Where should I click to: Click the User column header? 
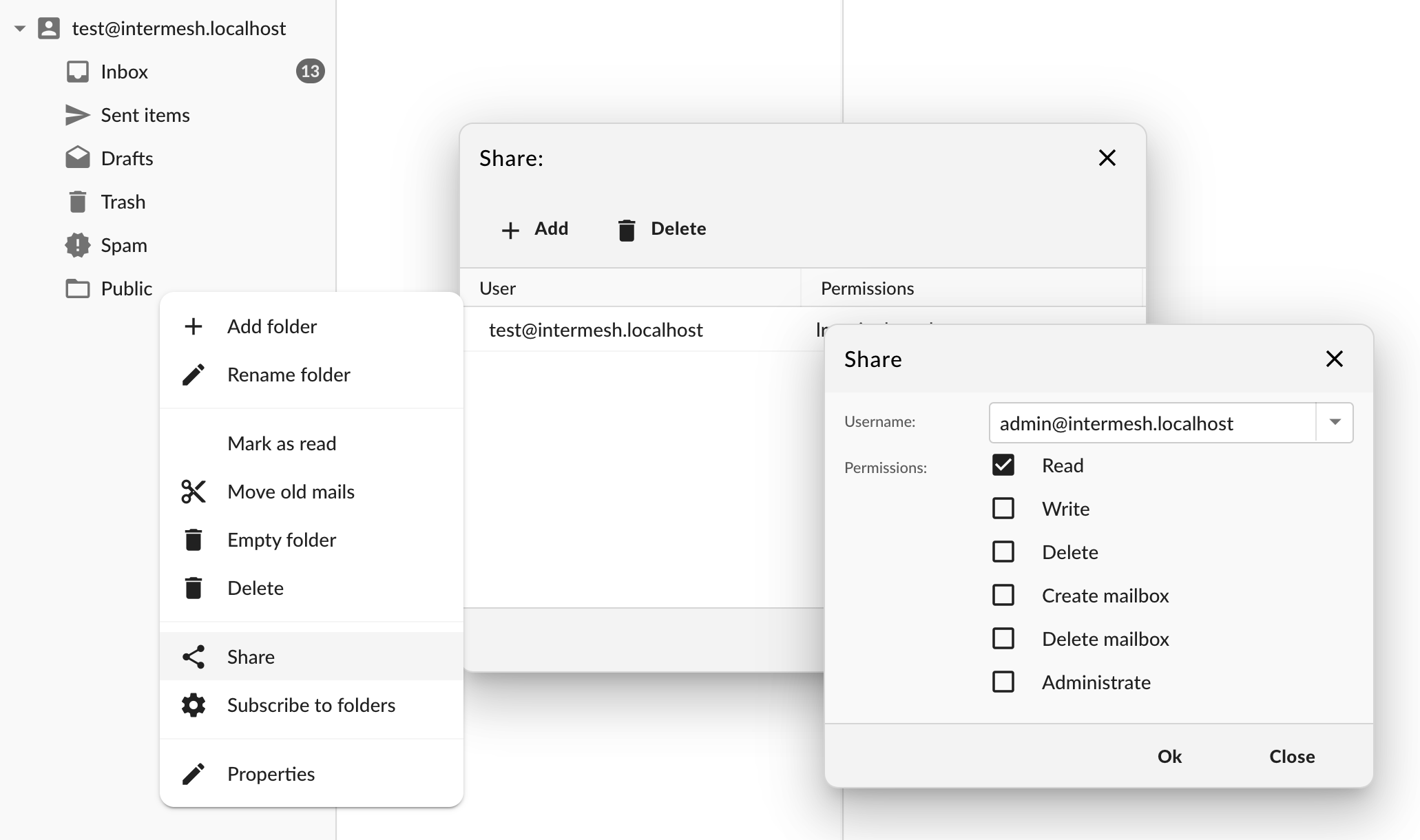630,288
